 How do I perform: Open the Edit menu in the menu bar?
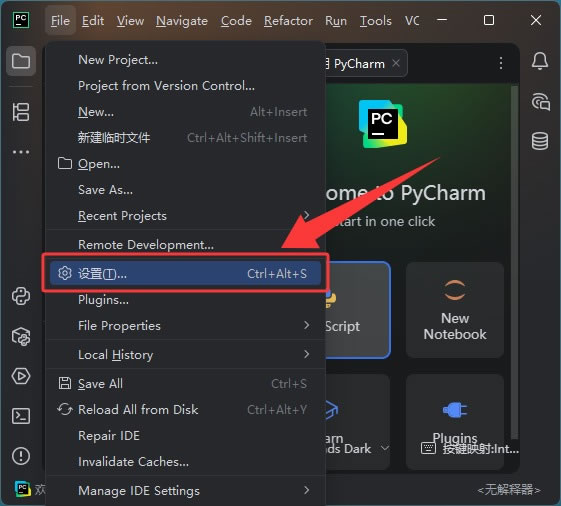coord(93,21)
